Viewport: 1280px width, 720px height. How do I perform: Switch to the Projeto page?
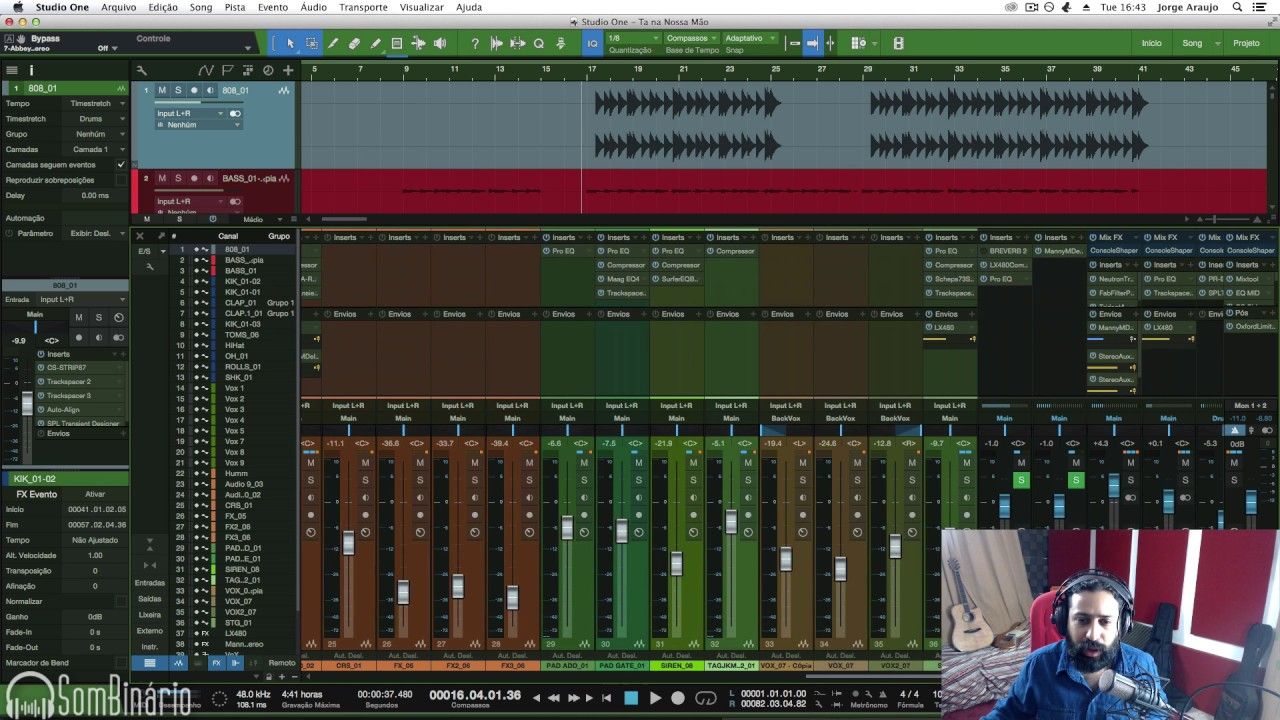1246,43
